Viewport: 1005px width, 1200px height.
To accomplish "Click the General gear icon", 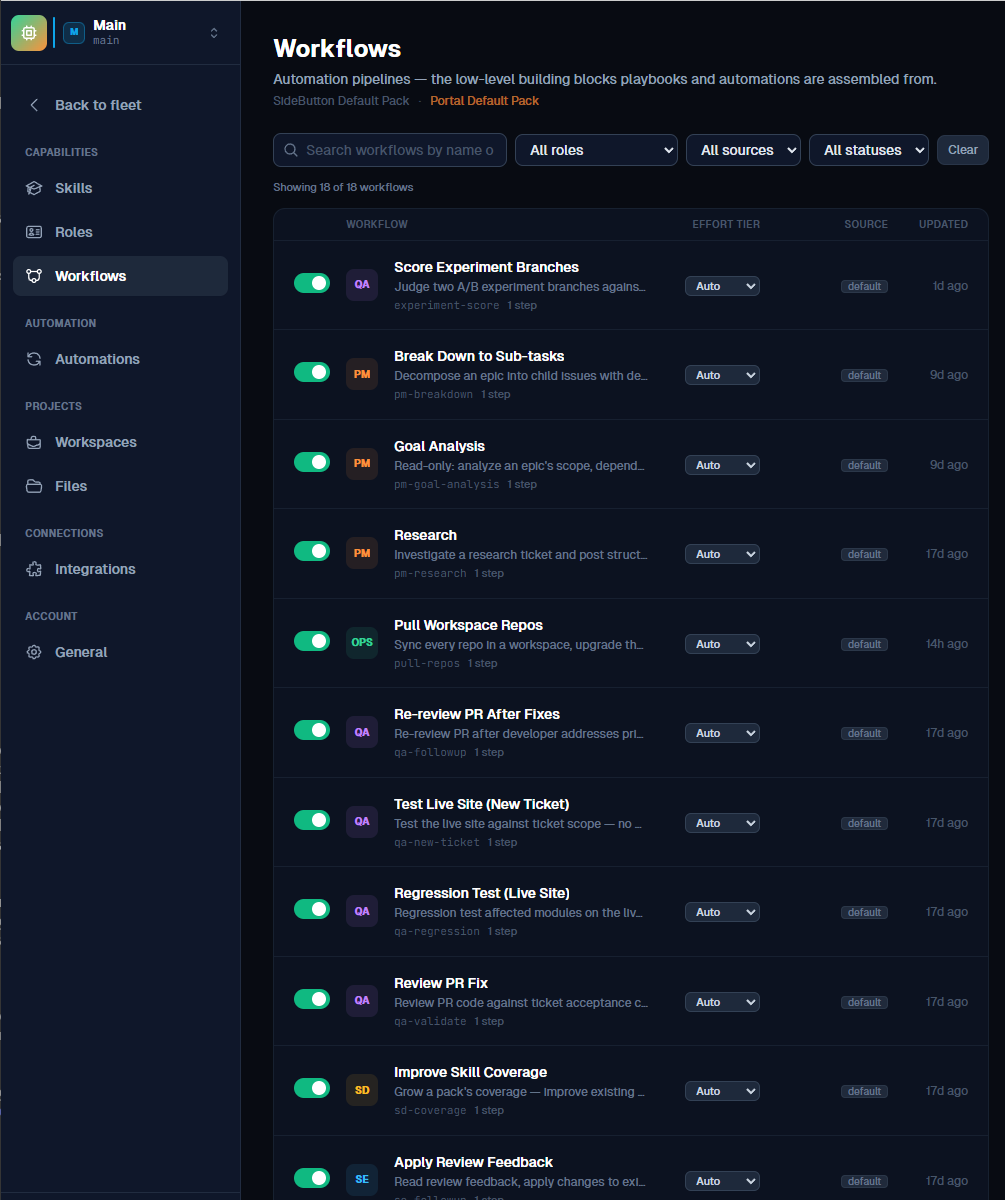I will tap(34, 652).
